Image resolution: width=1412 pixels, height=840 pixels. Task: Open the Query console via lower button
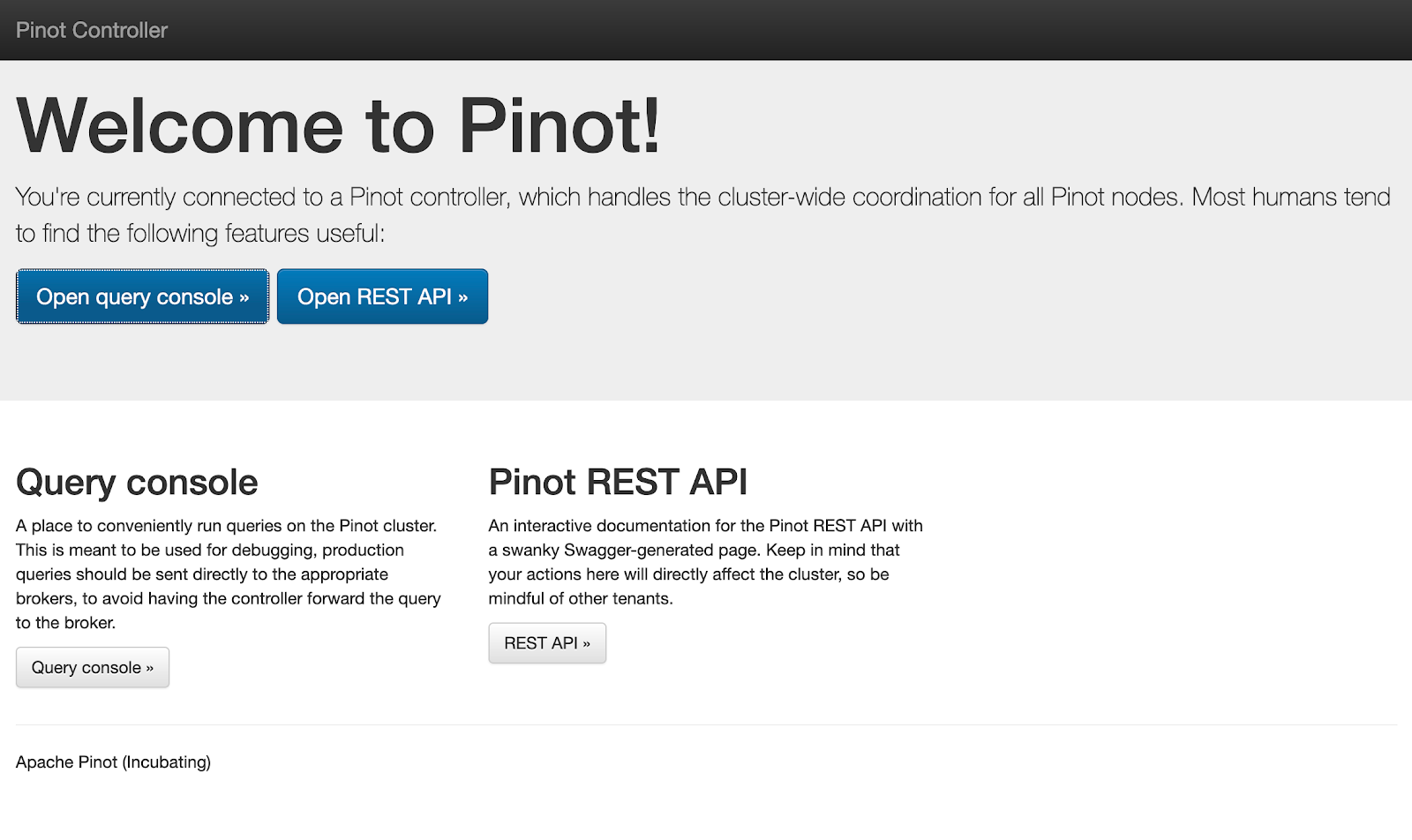tap(92, 667)
